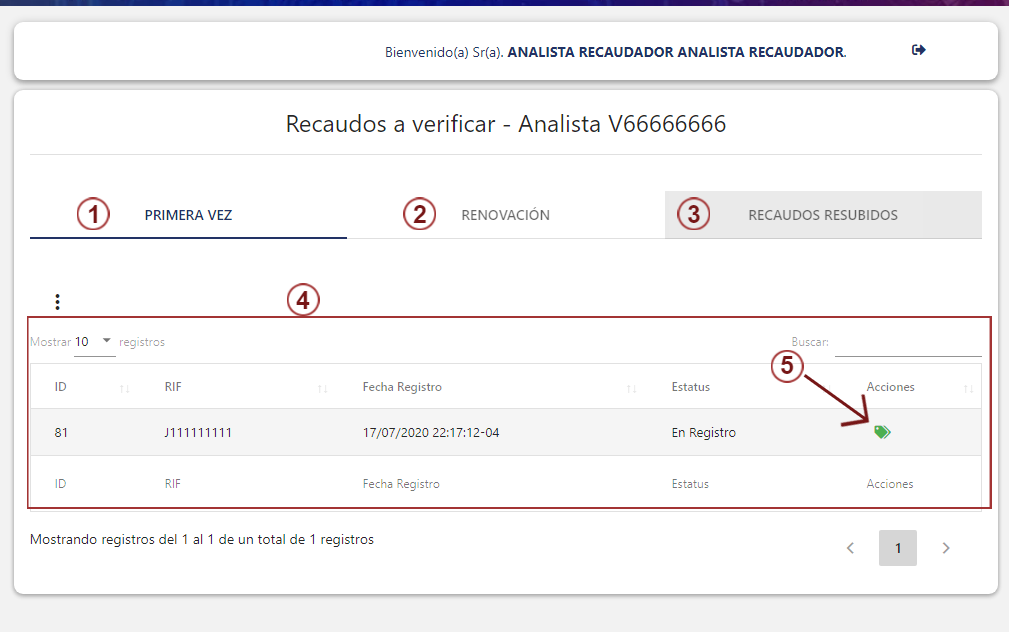Sort by RIF column arrows
This screenshot has width=1009, height=632.
tap(322, 388)
